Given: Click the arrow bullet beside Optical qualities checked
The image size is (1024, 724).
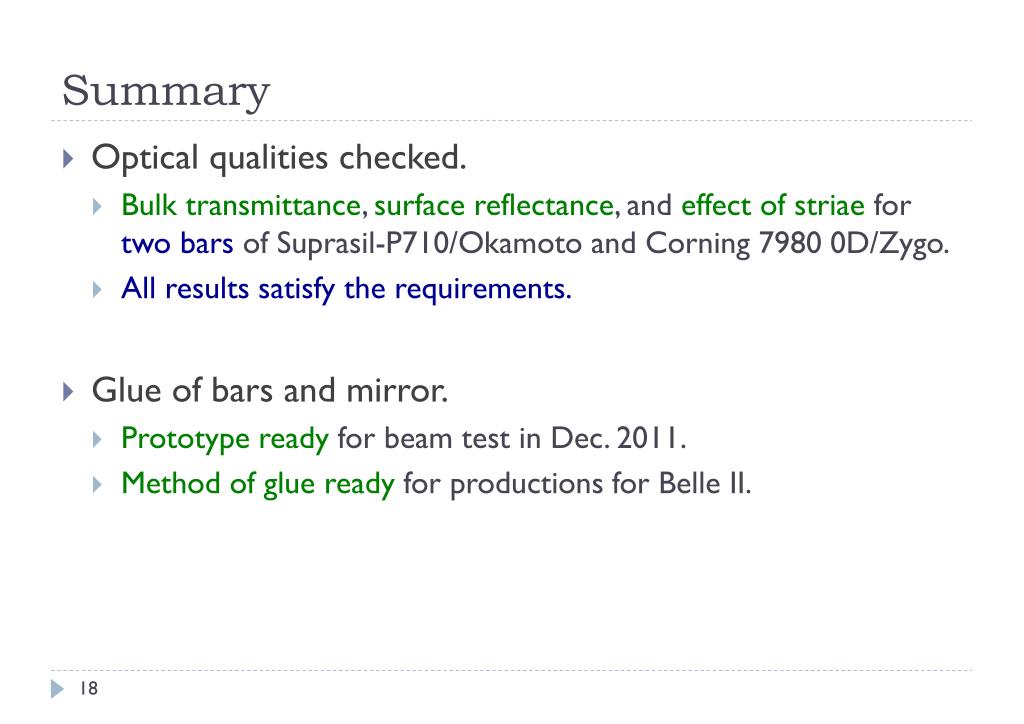Looking at the screenshot, I should (x=69, y=159).
